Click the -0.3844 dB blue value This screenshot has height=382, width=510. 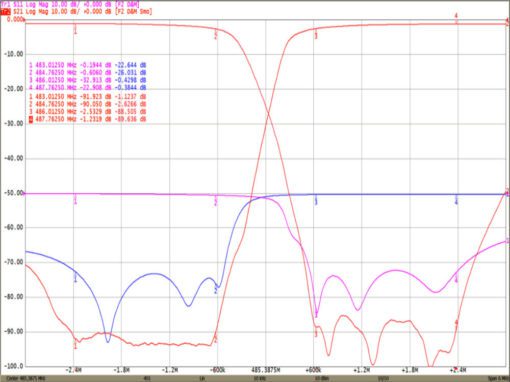click(130, 88)
